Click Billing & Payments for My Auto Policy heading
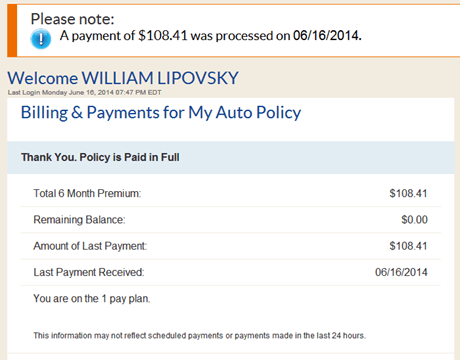 click(161, 113)
